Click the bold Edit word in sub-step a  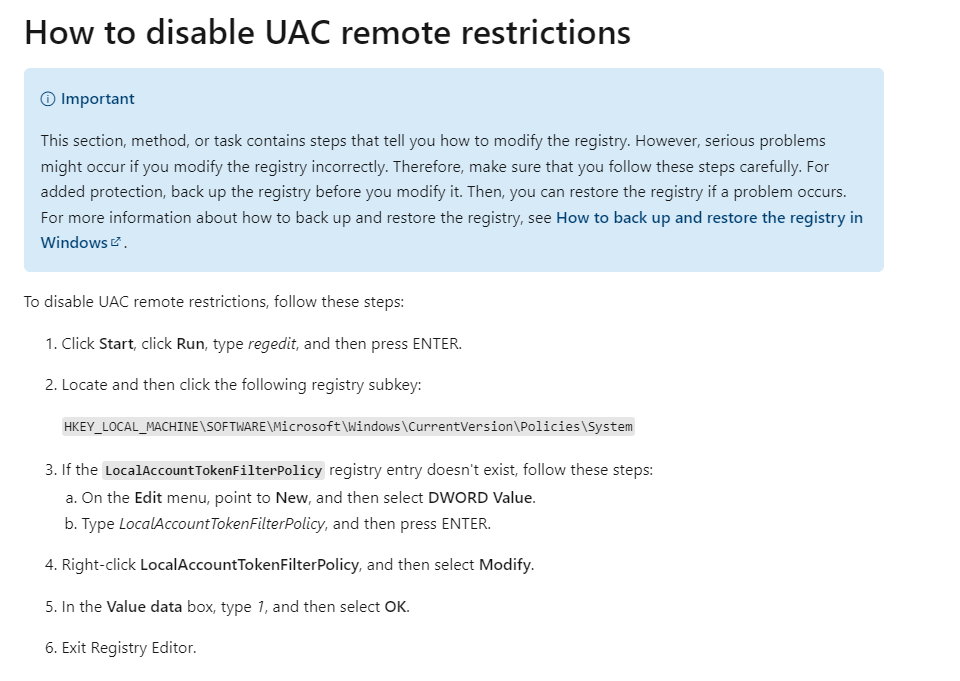click(149, 497)
